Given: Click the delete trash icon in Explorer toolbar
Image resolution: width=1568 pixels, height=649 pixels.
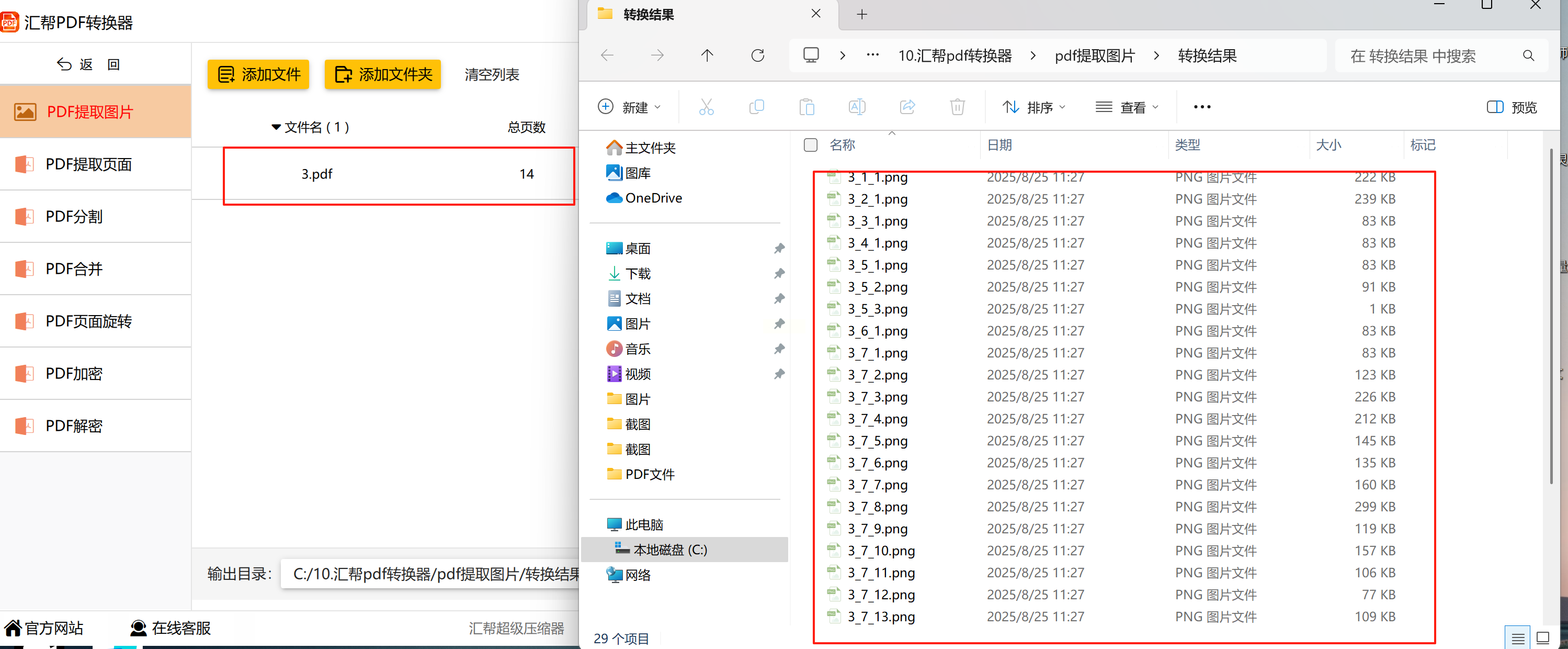Looking at the screenshot, I should [x=957, y=107].
